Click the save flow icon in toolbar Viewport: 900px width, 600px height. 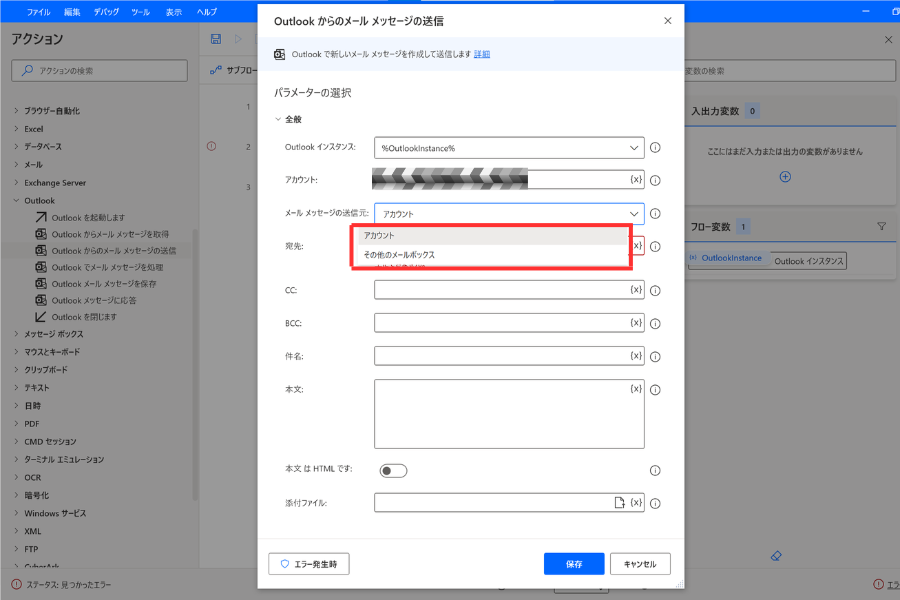(216, 38)
